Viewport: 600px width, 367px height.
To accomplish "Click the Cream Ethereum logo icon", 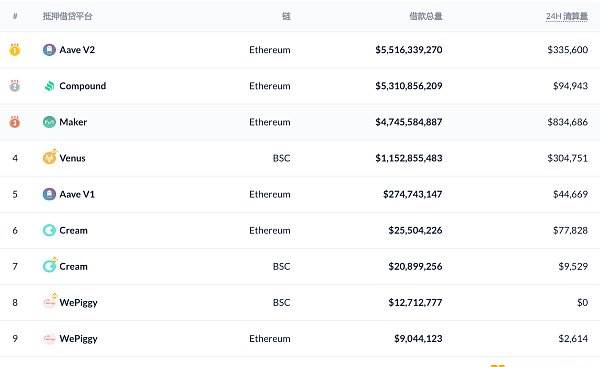I will click(x=49, y=230).
